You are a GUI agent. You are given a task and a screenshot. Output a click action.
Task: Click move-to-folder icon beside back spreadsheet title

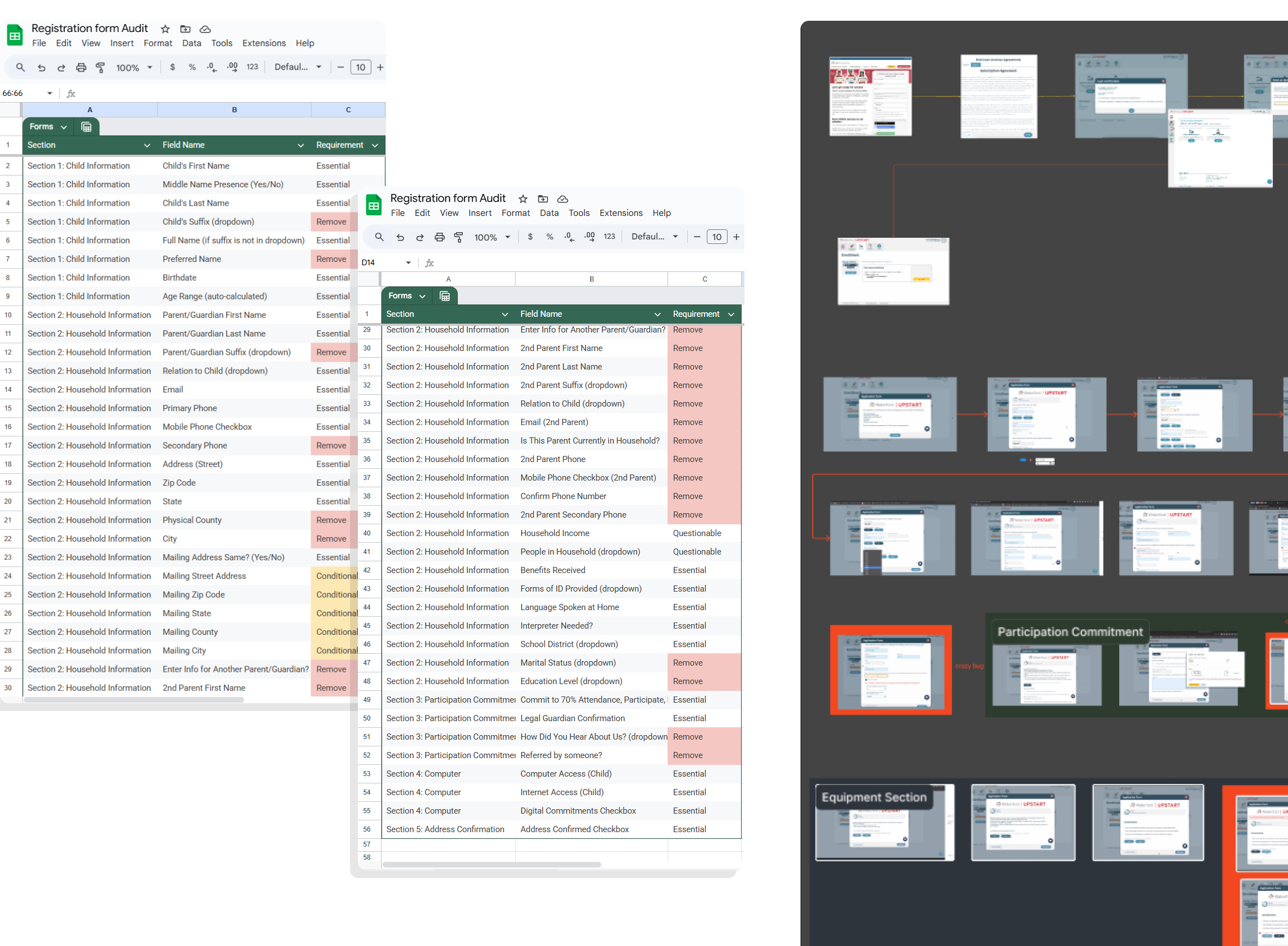[x=185, y=29]
